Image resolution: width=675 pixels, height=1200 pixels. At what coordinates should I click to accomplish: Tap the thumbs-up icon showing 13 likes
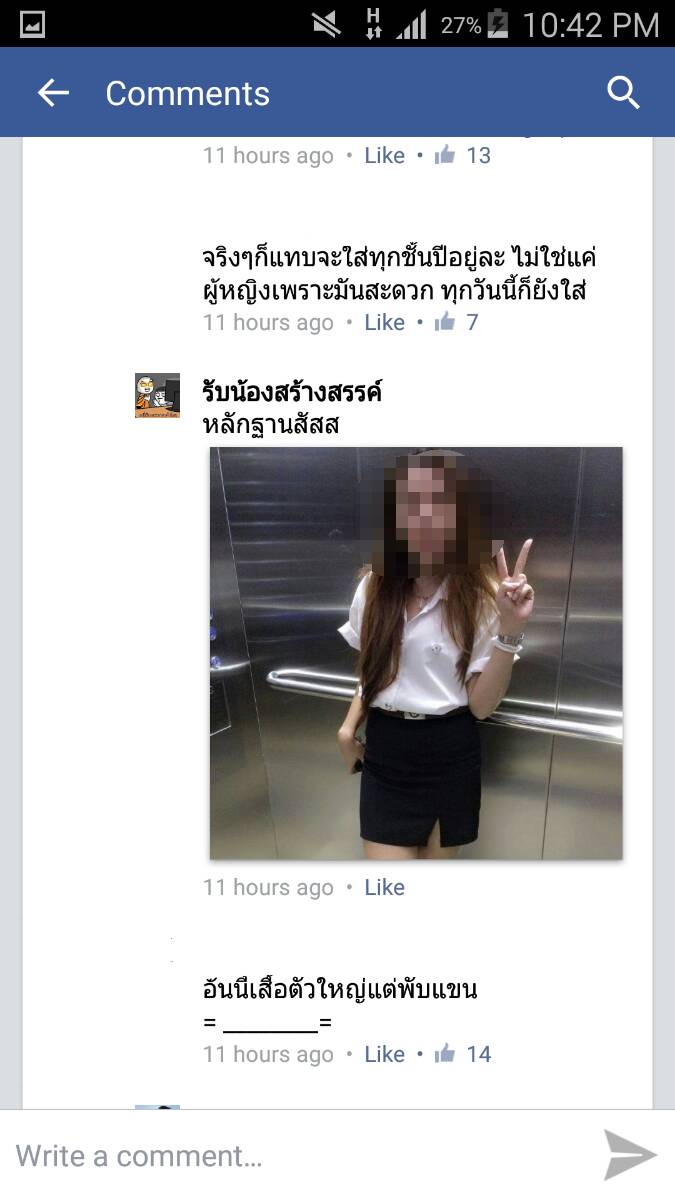(x=445, y=155)
